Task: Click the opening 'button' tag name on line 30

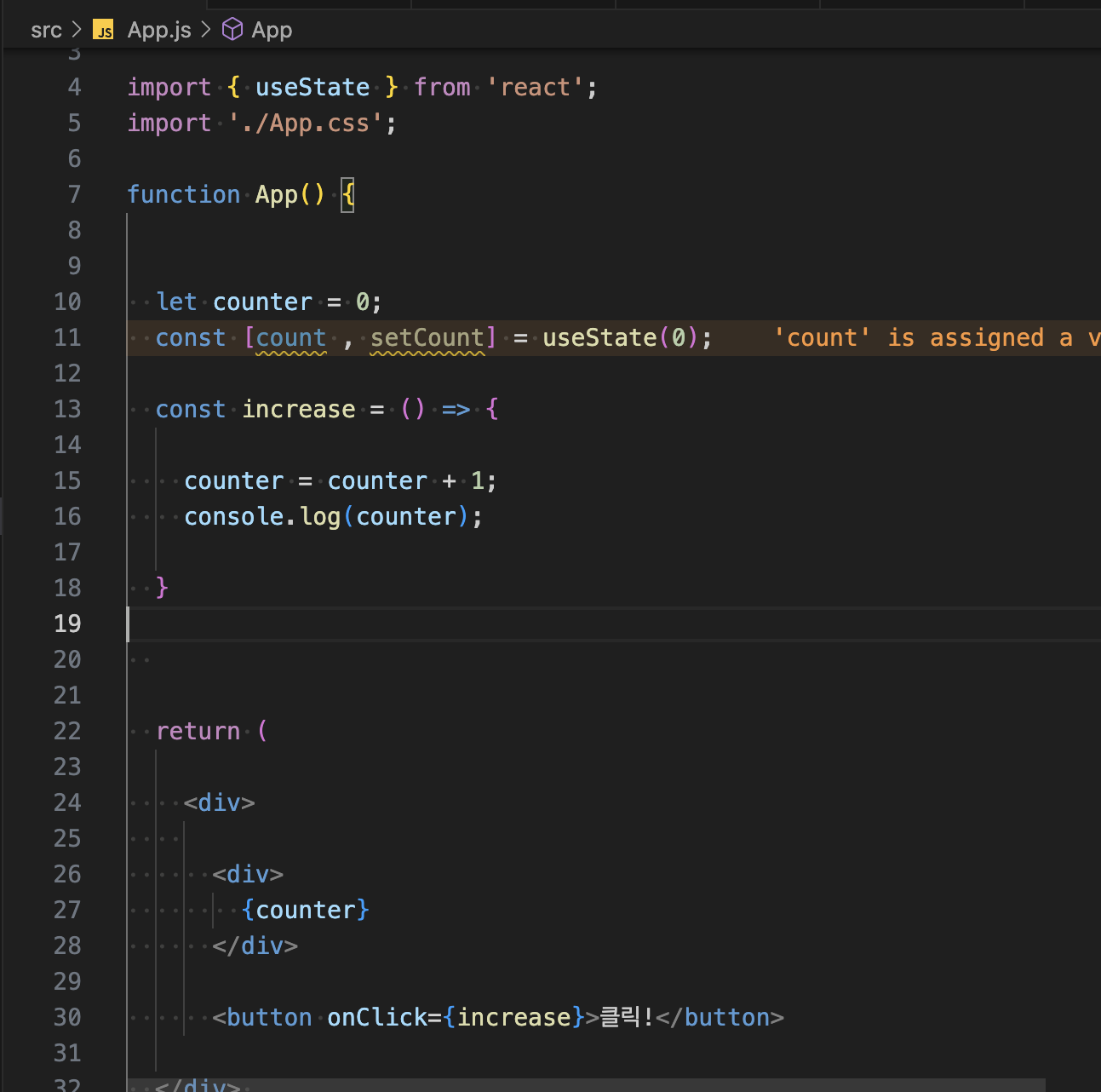Action: click(x=269, y=1017)
